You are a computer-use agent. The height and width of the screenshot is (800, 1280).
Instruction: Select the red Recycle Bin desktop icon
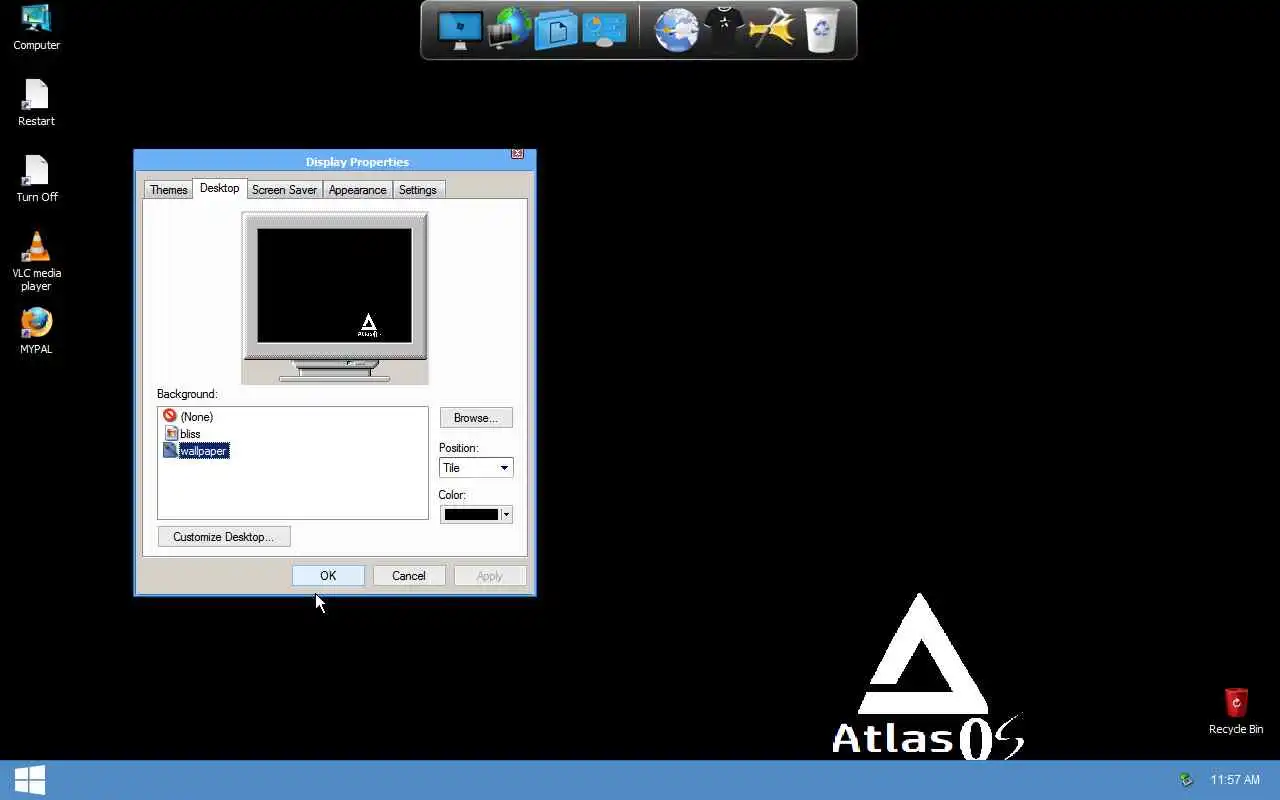[x=1236, y=711]
